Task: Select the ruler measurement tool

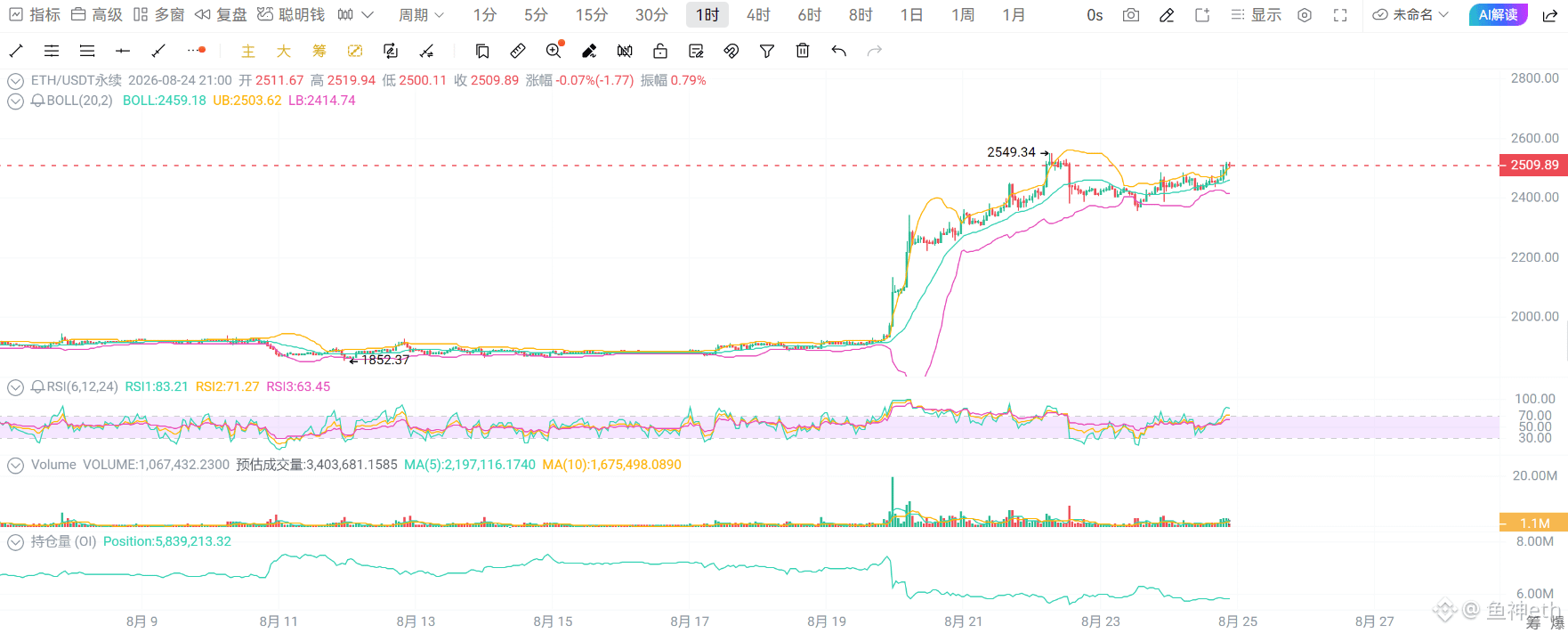Action: (x=518, y=51)
